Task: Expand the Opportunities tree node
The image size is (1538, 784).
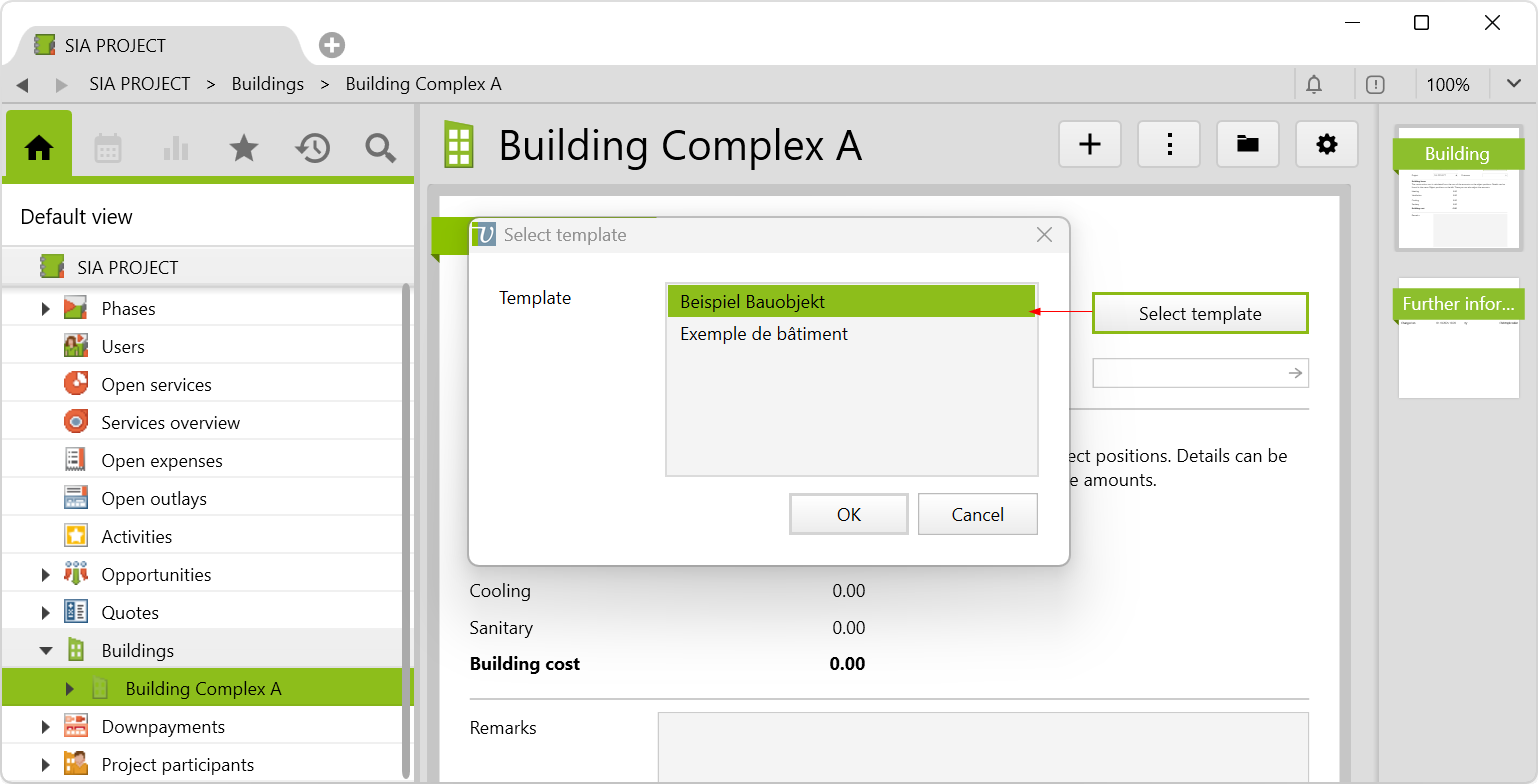Action: (45, 575)
